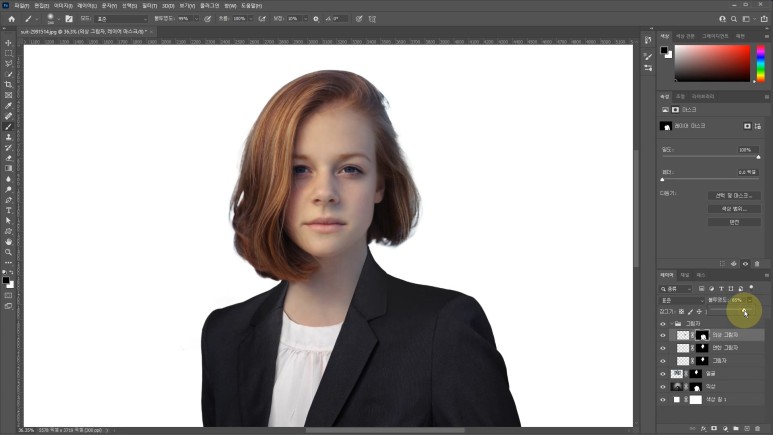The width and height of the screenshot is (773, 435).
Task: Open layer opacity 65% dropdown arrow
Action: point(749,300)
